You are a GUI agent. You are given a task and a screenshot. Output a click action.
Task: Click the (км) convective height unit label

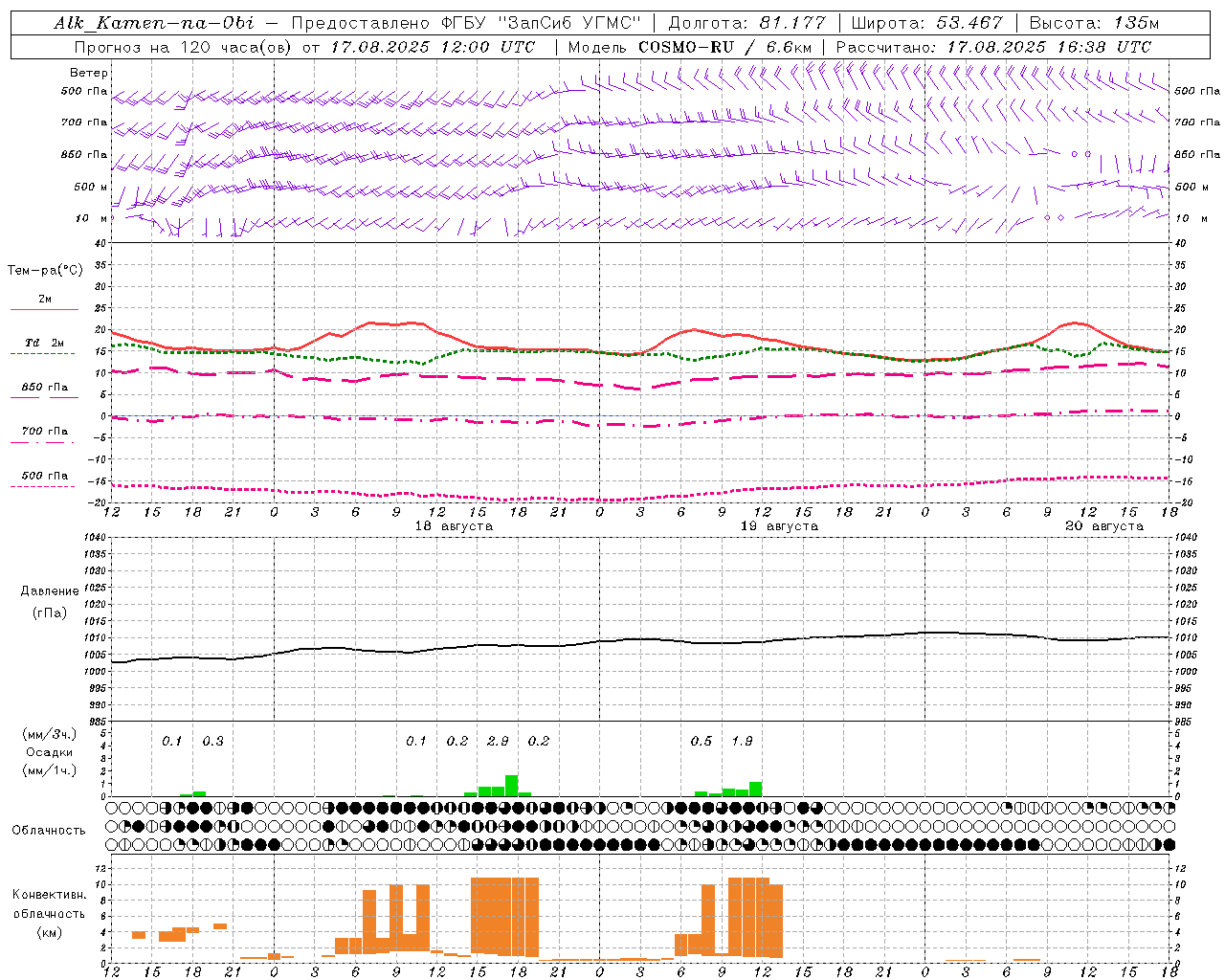click(x=49, y=932)
